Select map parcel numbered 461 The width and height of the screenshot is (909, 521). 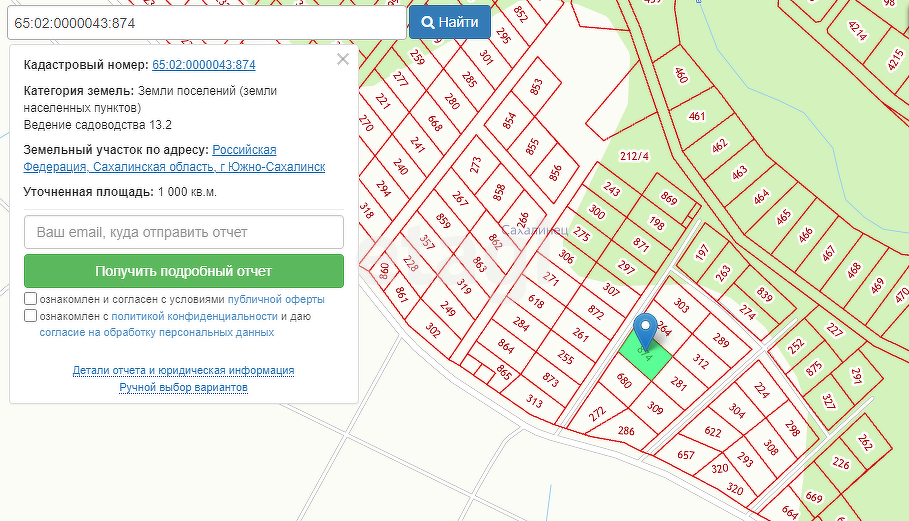click(697, 116)
